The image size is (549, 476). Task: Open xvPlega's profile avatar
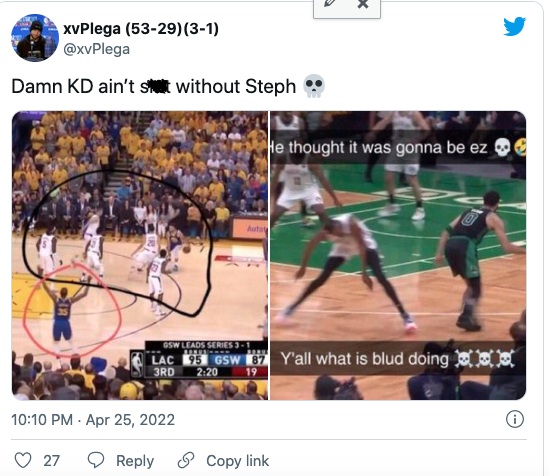point(35,38)
